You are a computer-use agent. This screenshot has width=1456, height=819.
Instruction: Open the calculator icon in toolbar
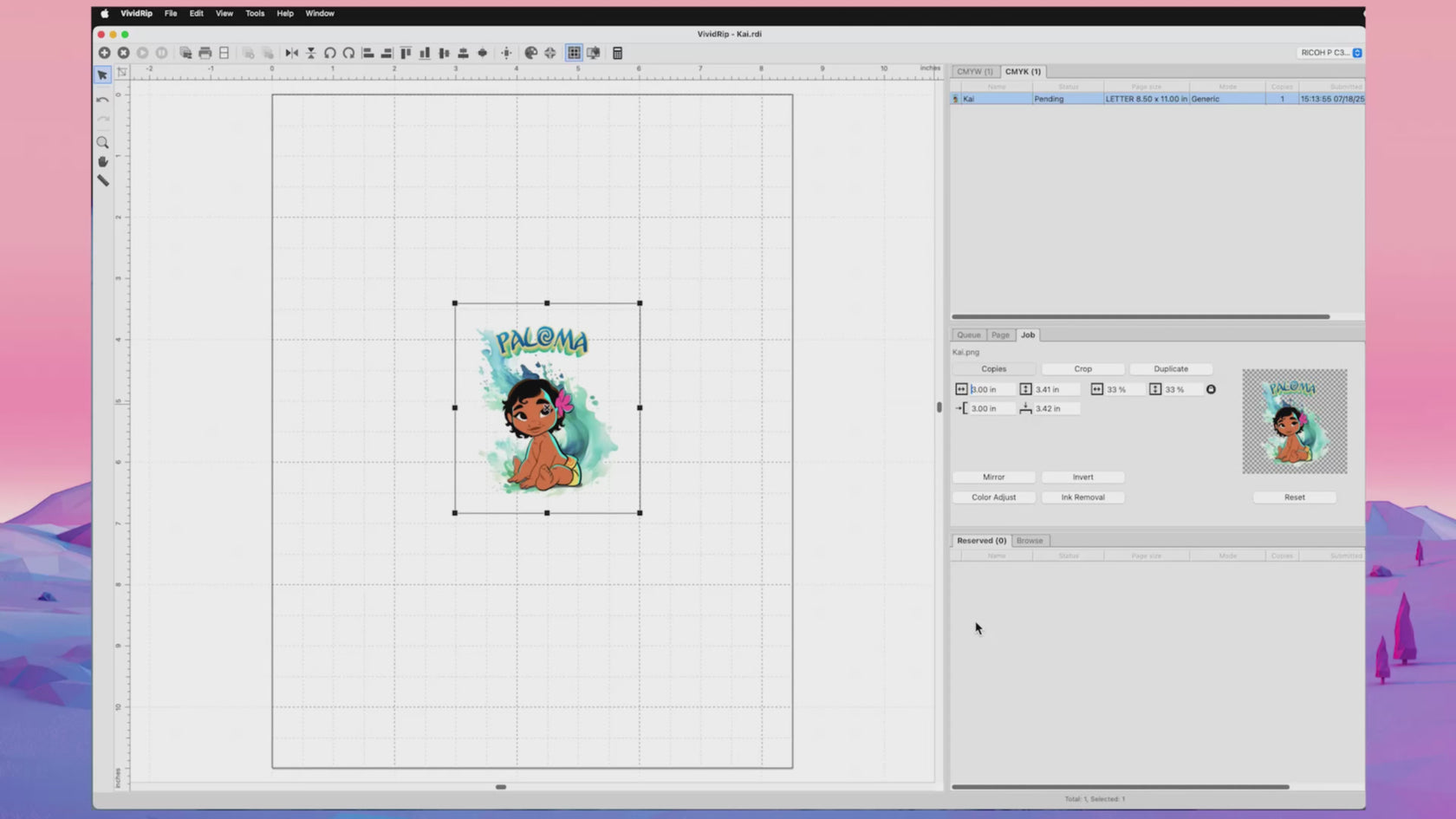(617, 53)
